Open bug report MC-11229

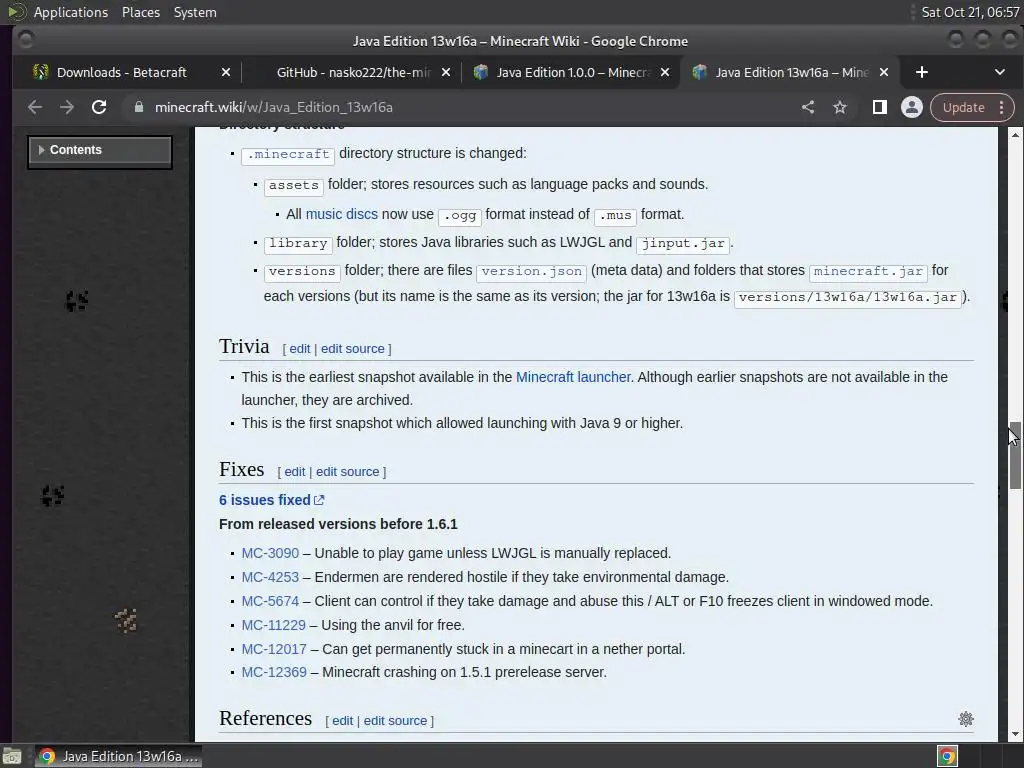(x=273, y=625)
